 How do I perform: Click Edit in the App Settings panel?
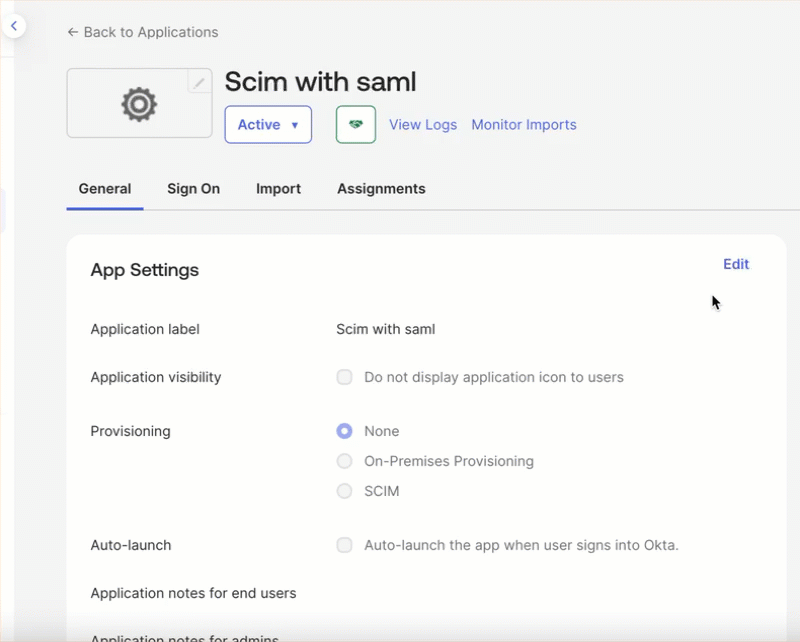[x=736, y=264]
